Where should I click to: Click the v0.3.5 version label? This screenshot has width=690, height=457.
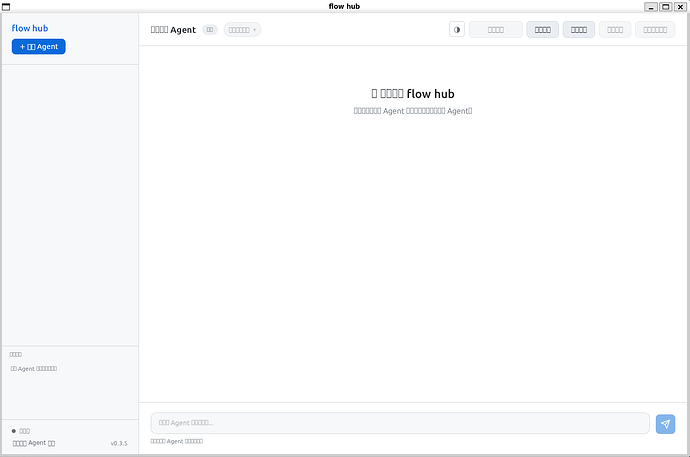[x=119, y=443]
